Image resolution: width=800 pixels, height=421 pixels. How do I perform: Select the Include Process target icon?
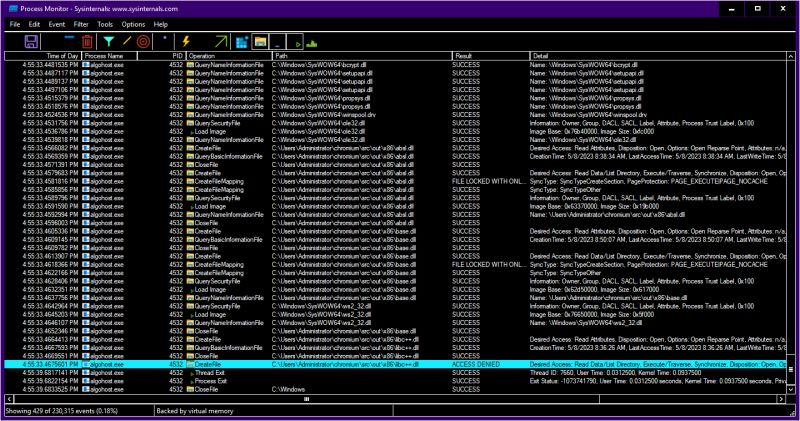pos(143,42)
